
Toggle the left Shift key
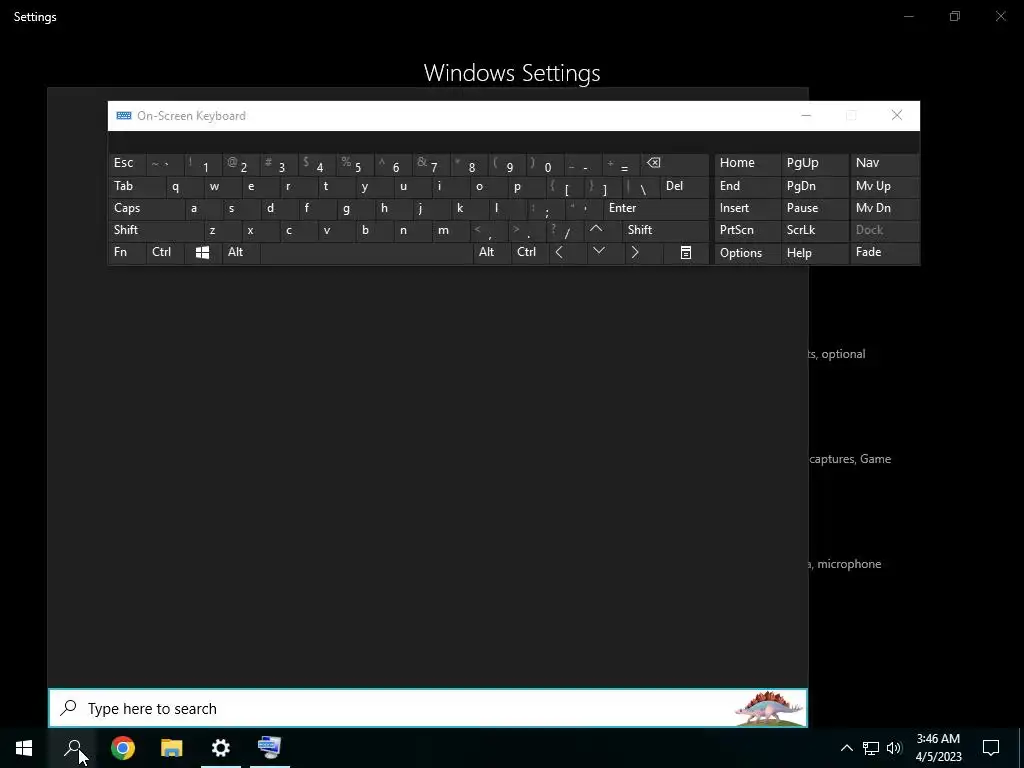click(x=155, y=231)
